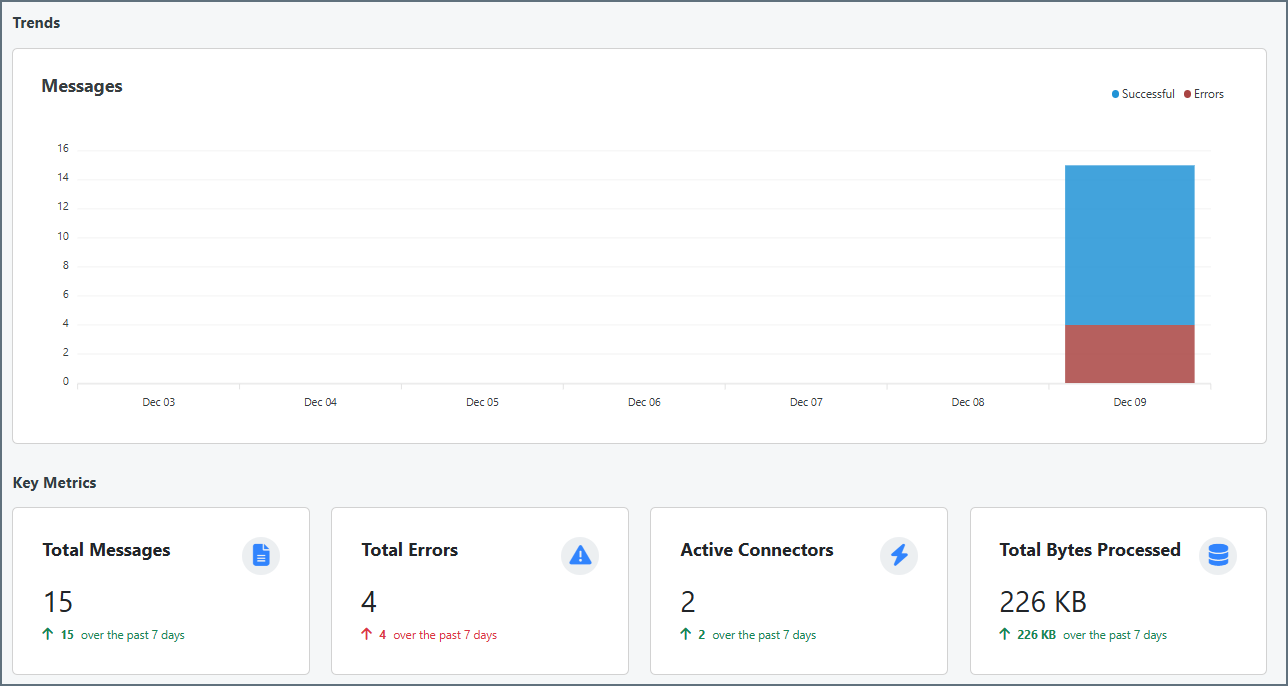The image size is (1288, 686).
Task: Select the red Errors bar segment for Dec 09
Action: click(1129, 354)
